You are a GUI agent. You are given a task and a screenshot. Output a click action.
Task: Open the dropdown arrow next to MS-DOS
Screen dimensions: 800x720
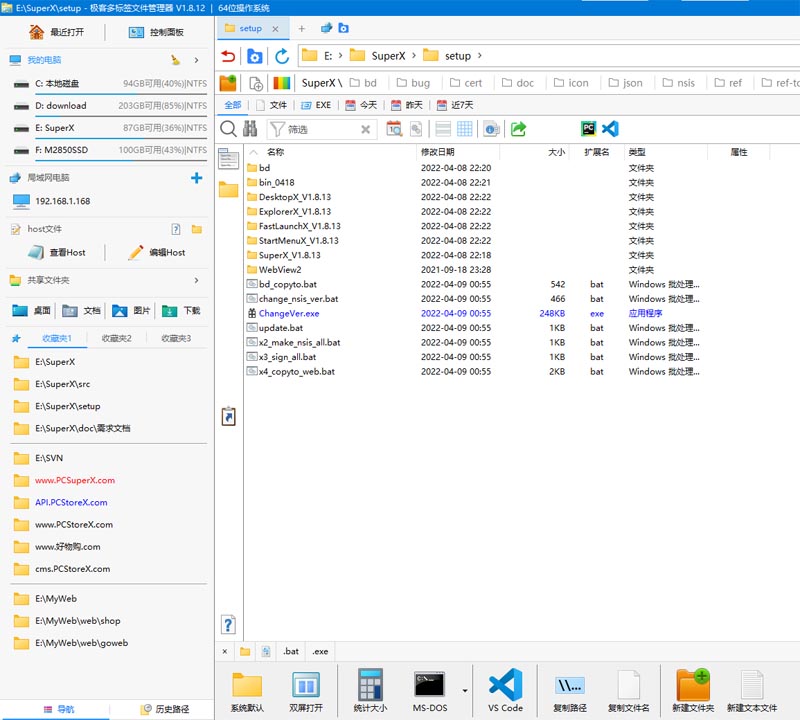pyautogui.click(x=465, y=690)
